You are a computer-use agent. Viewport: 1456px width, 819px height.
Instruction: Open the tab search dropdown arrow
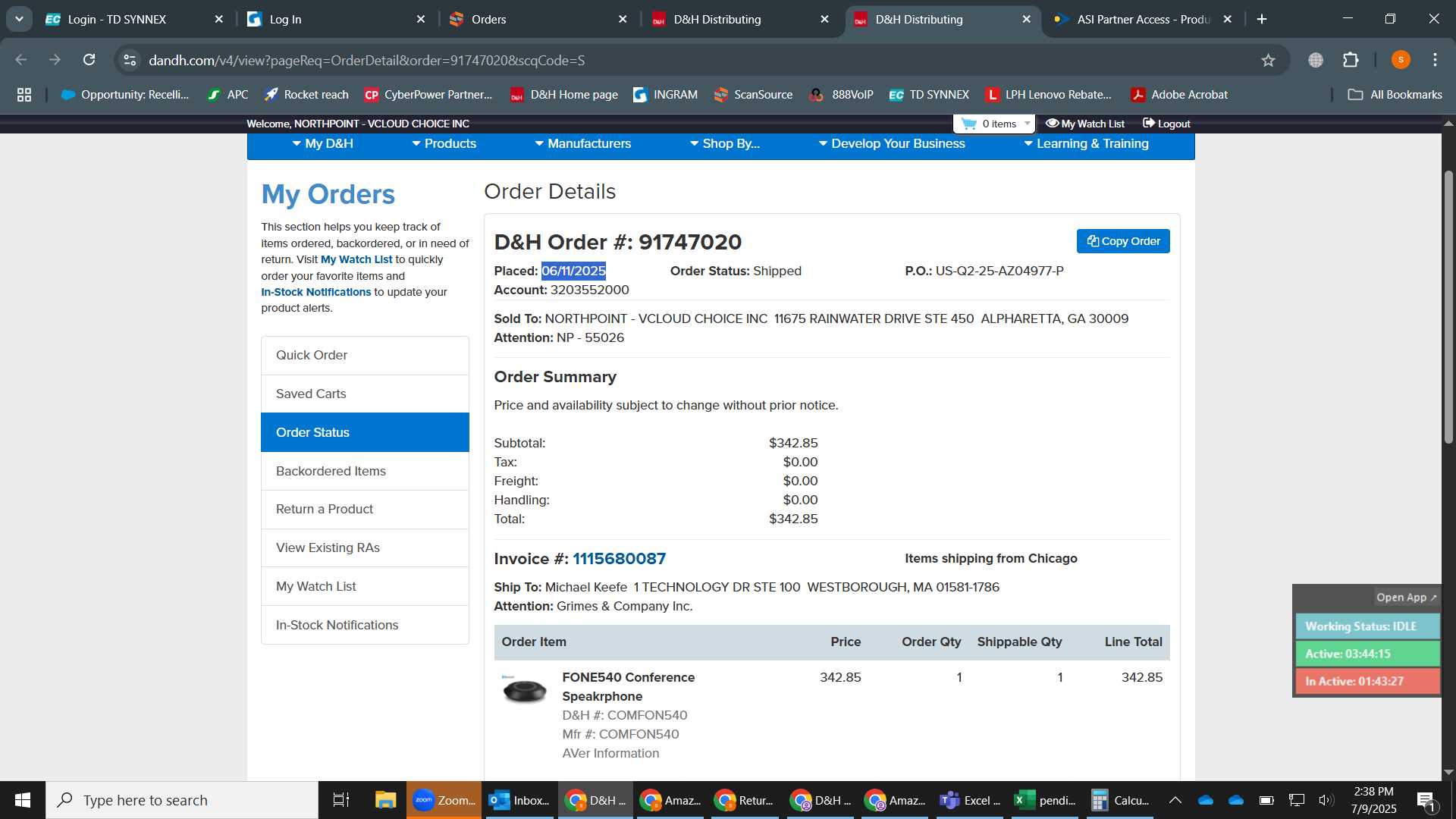click(x=19, y=19)
